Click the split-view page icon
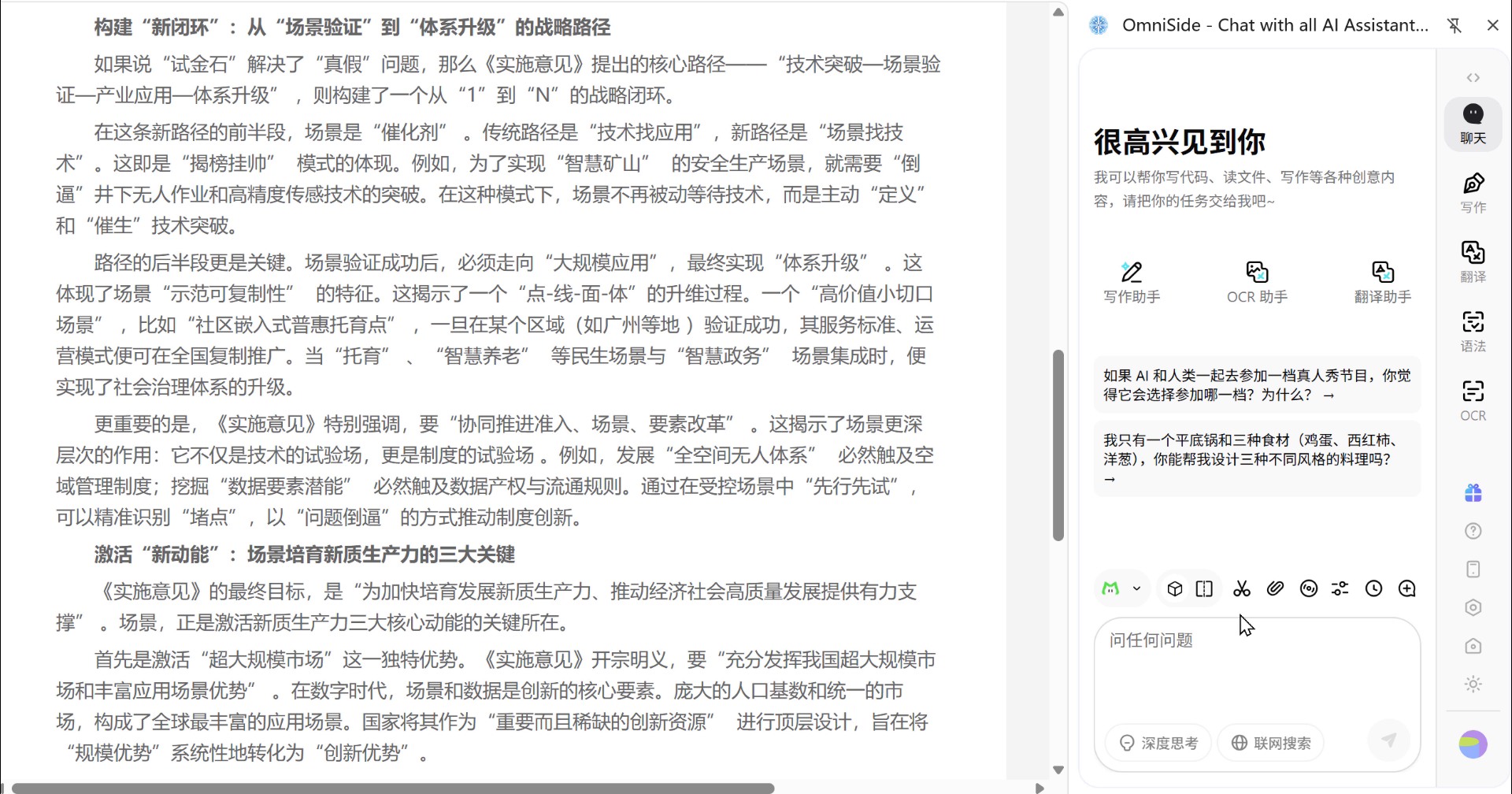 [x=1204, y=589]
